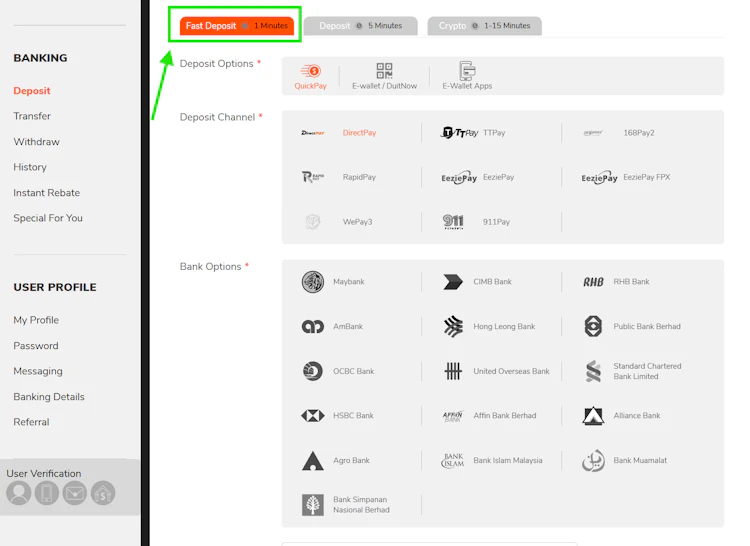This screenshot has width=750, height=546.
Task: Pick the RapidPay channel logo
Action: coord(313,177)
